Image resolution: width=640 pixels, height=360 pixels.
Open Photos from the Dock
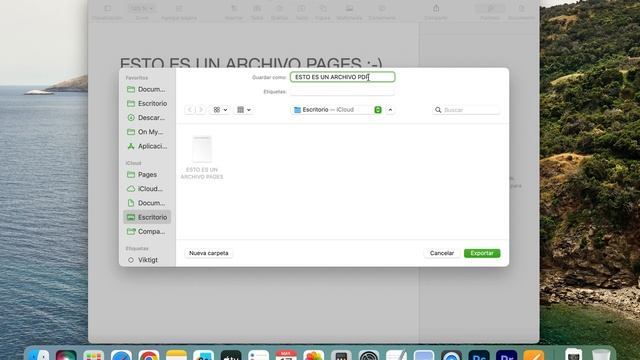313,355
